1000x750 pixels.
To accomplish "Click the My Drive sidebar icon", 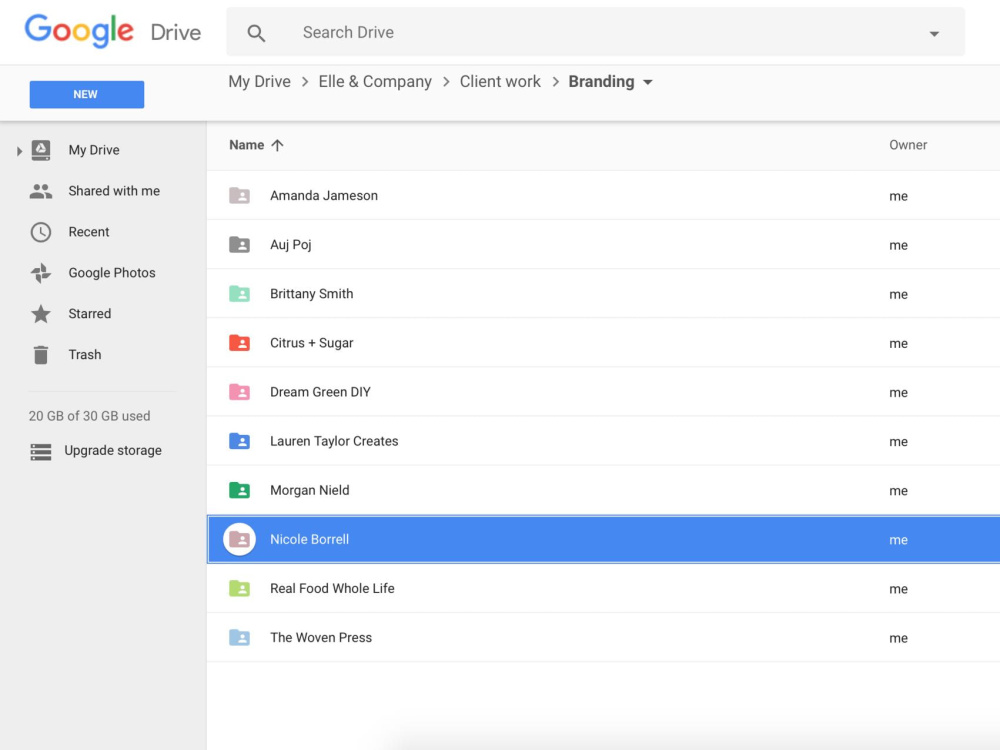I will pos(41,151).
